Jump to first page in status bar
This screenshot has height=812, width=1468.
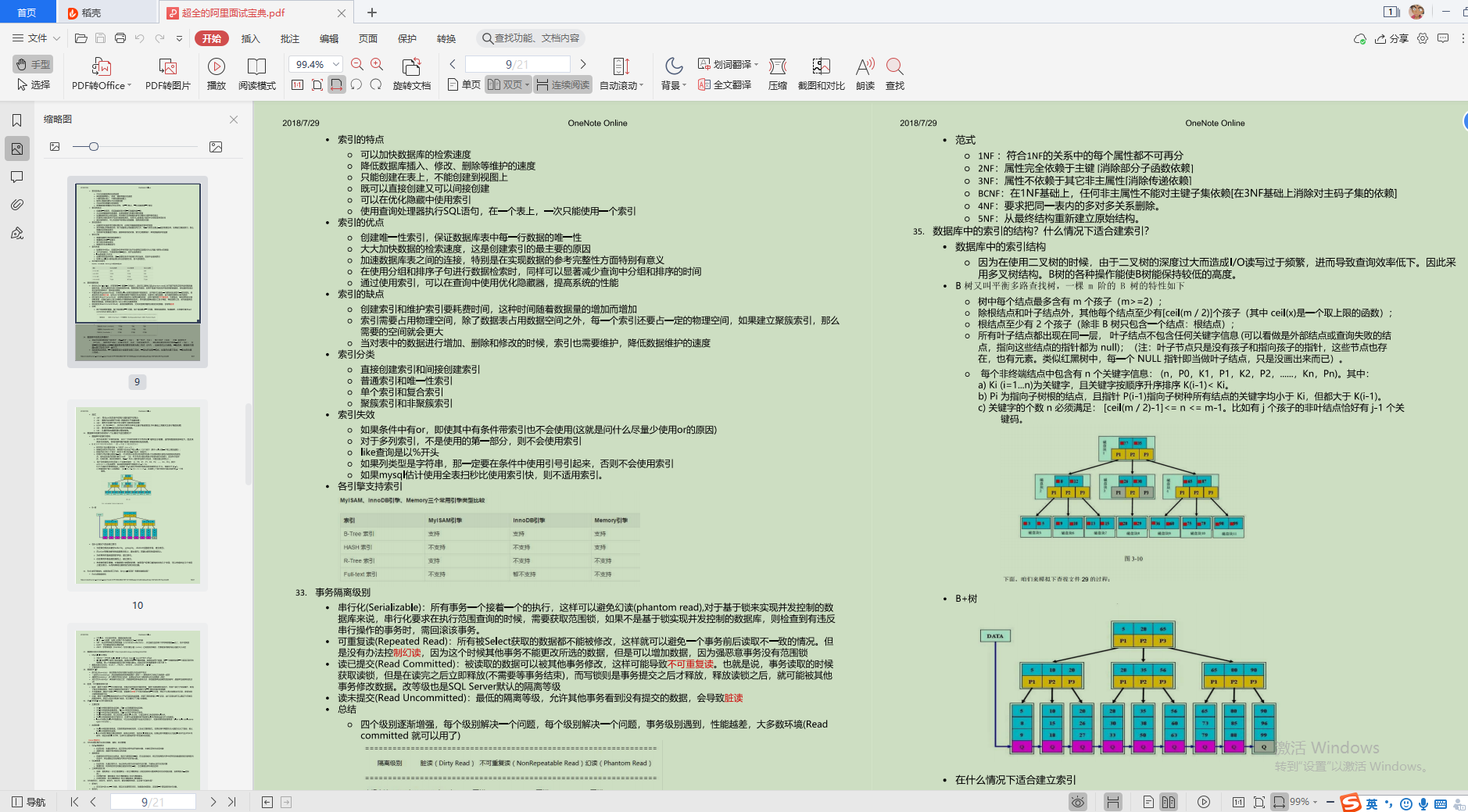(x=74, y=802)
